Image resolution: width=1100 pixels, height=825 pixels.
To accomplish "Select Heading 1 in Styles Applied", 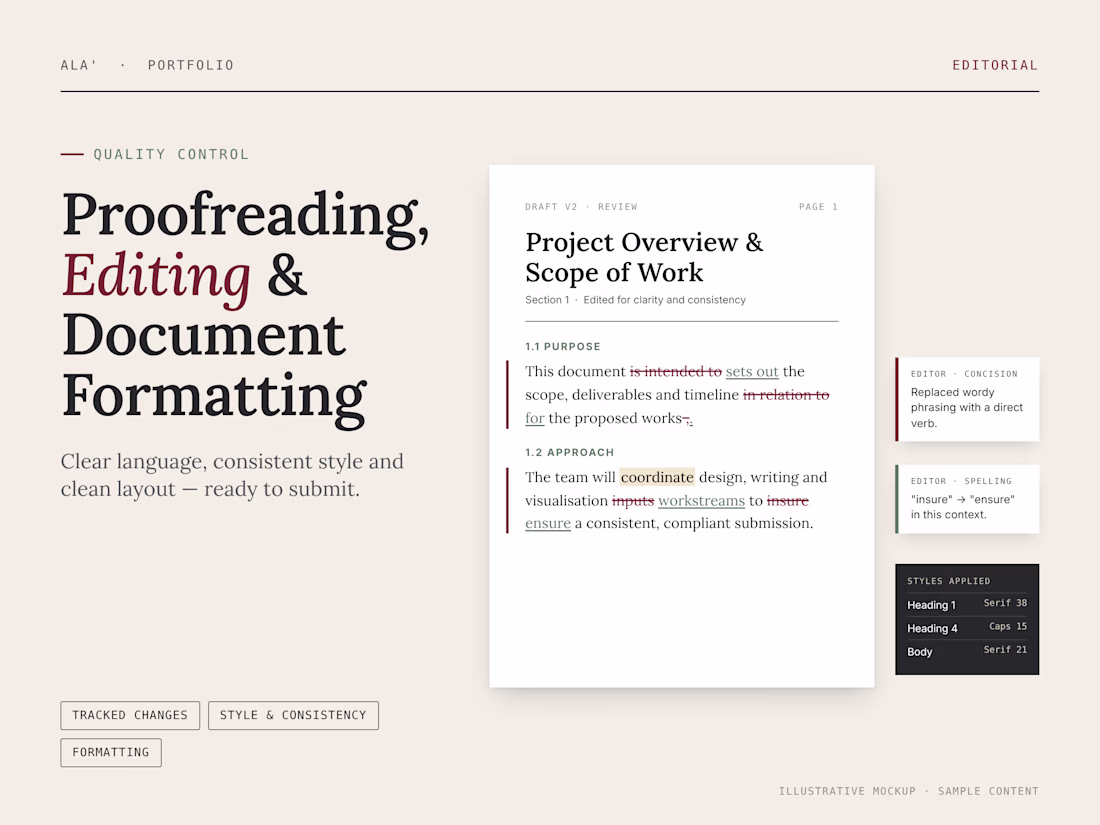I will (967, 604).
